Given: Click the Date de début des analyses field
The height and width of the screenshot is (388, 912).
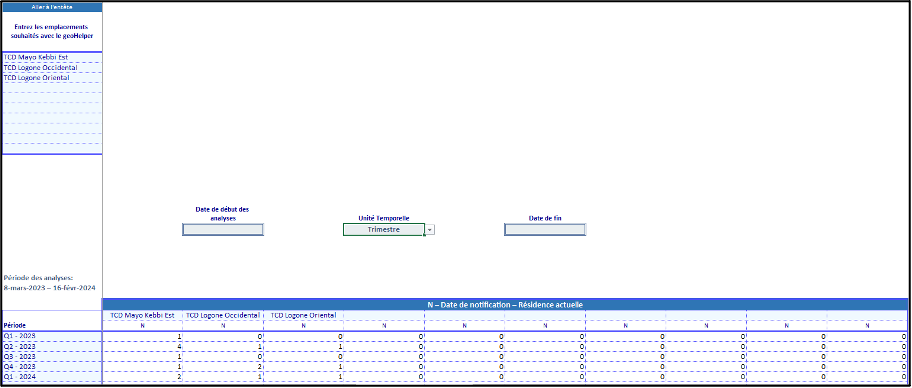Looking at the screenshot, I should (223, 230).
